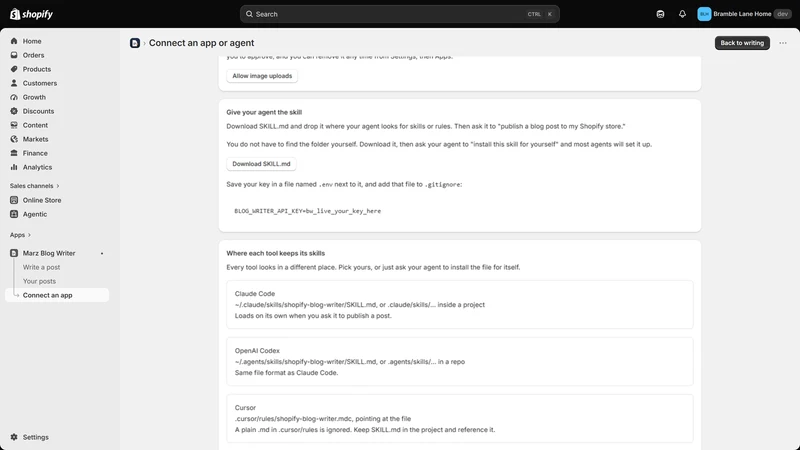The width and height of the screenshot is (800, 450).
Task: Click the pin dot next to Marz Blog Writer
Action: click(x=102, y=254)
